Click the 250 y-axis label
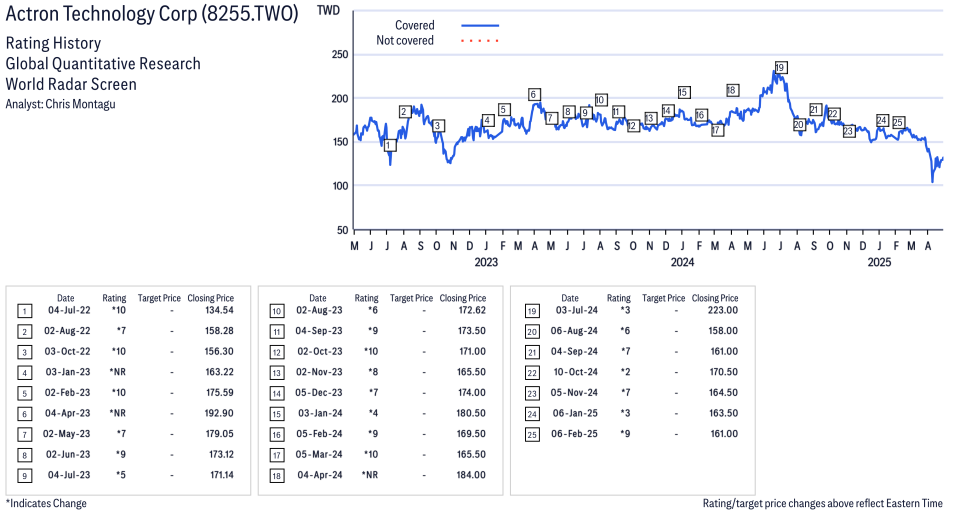Viewport: 954px width, 510px height. 341,54
